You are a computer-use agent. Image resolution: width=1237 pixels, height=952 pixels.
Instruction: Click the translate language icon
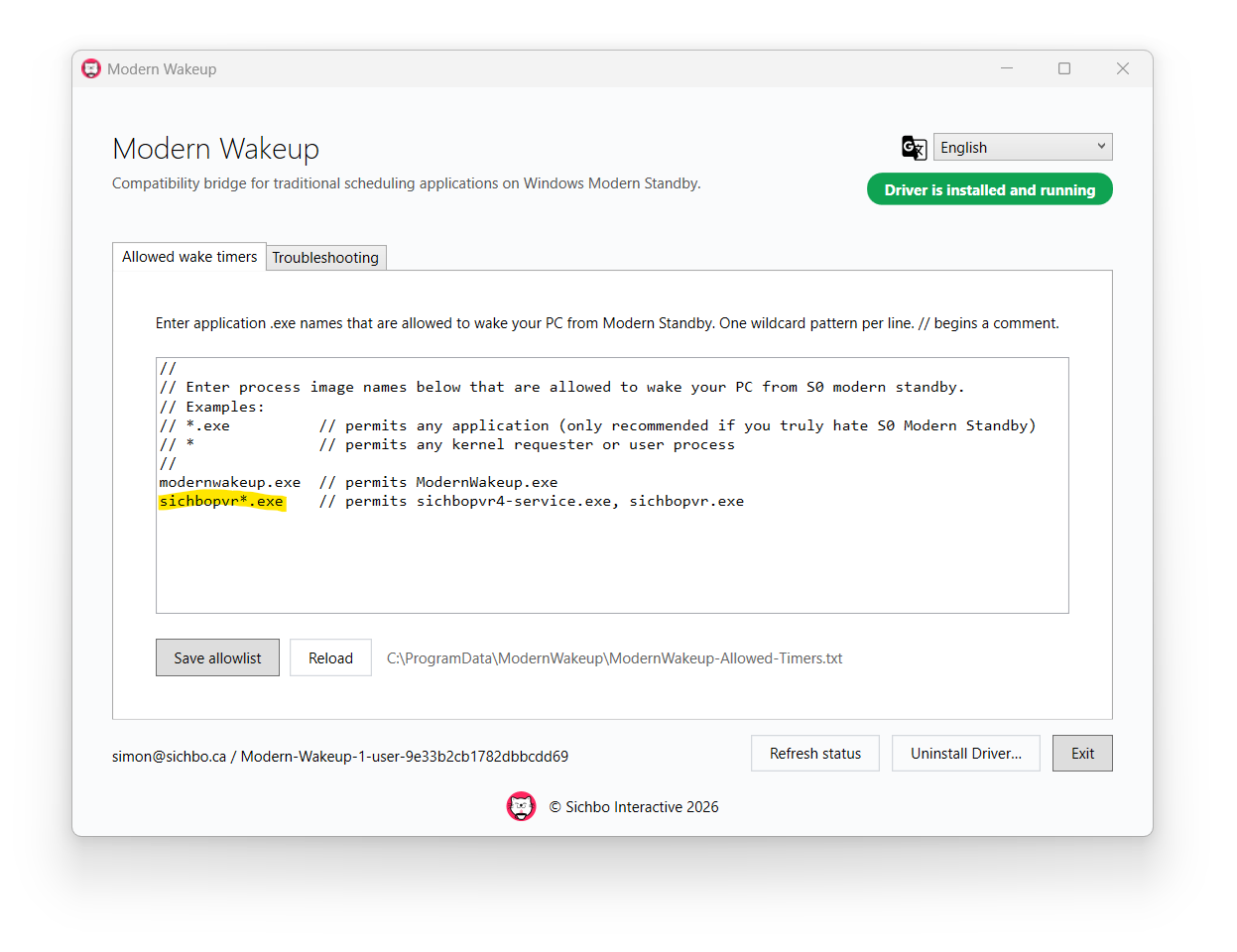coord(914,148)
